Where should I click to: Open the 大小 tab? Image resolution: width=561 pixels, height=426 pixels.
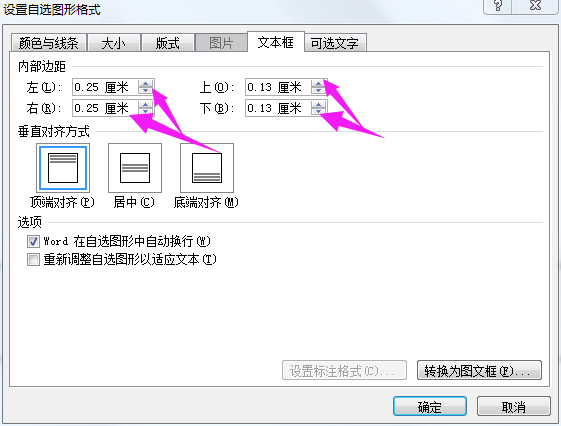point(114,43)
